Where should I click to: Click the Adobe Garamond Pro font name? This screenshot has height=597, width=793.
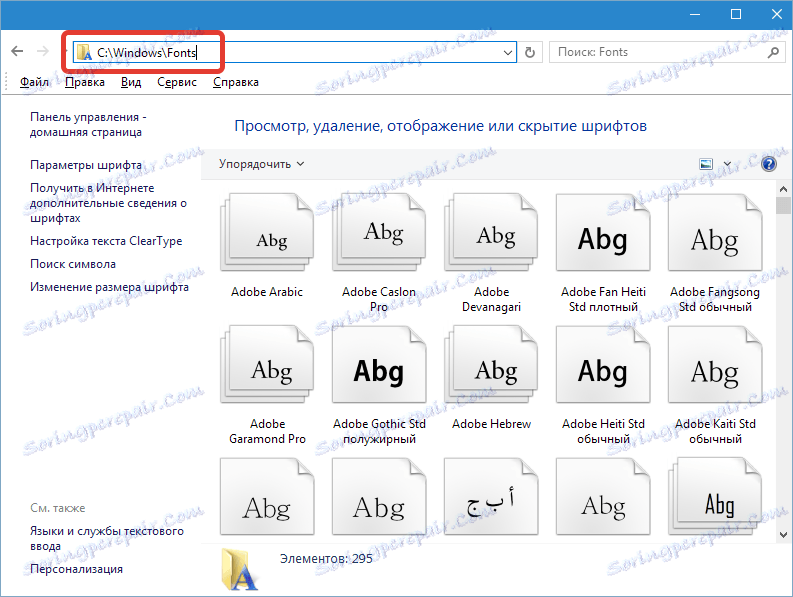[x=267, y=432]
